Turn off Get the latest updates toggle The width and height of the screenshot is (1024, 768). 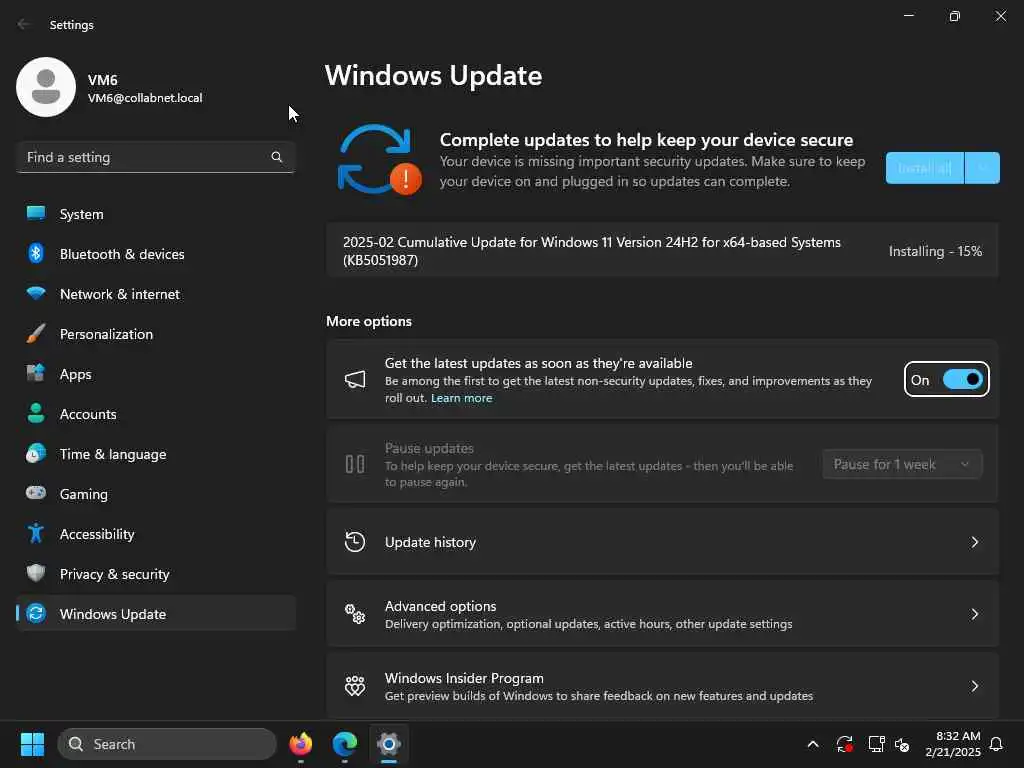point(963,379)
